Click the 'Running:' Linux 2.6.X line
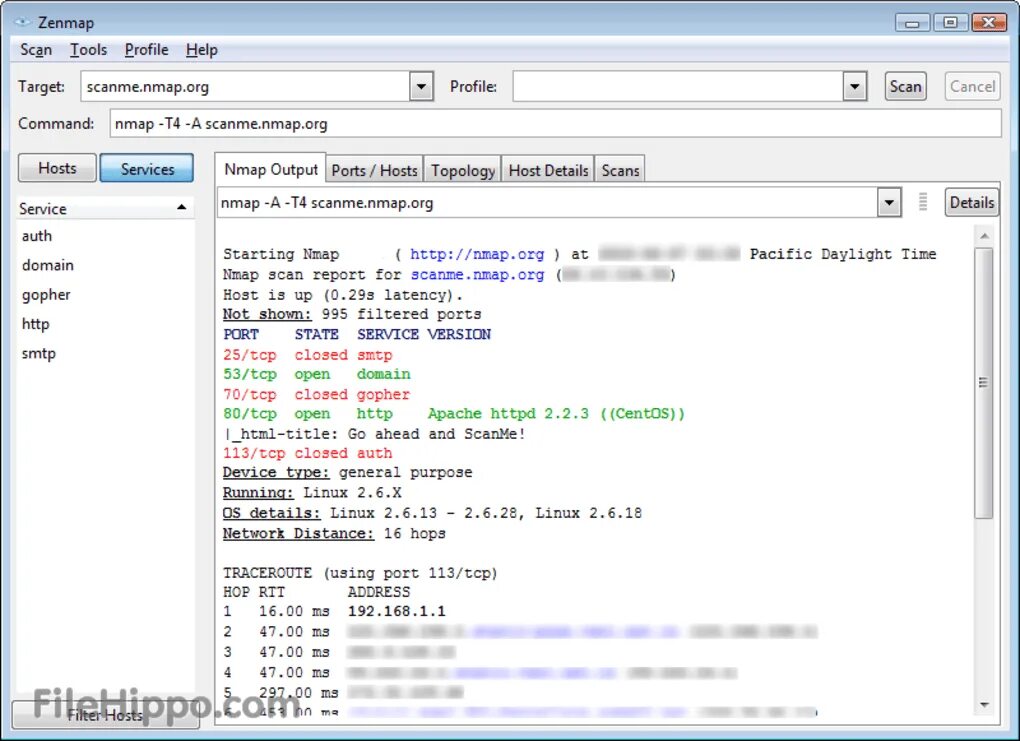 [312, 493]
